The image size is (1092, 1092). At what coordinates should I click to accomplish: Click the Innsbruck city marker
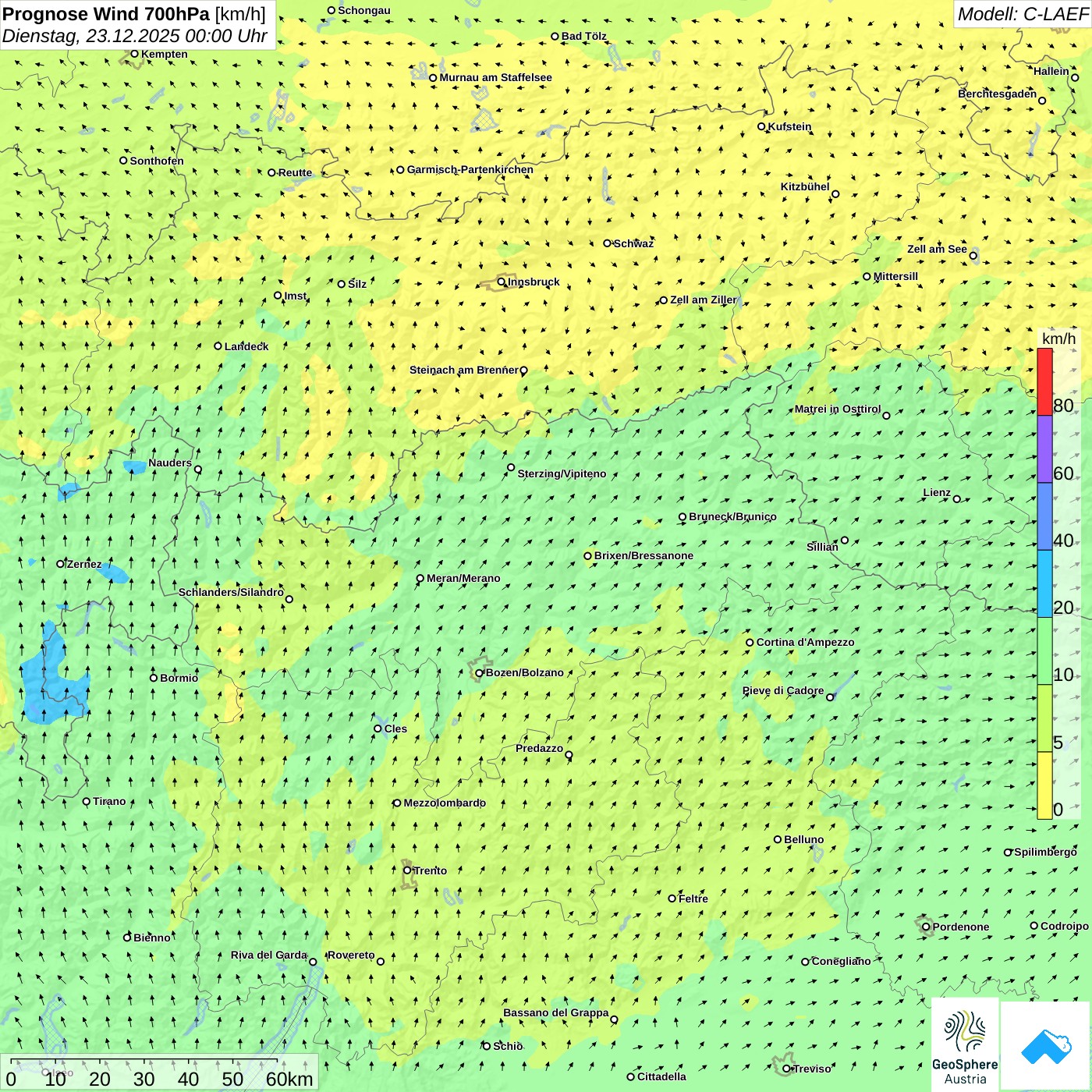[x=502, y=282]
